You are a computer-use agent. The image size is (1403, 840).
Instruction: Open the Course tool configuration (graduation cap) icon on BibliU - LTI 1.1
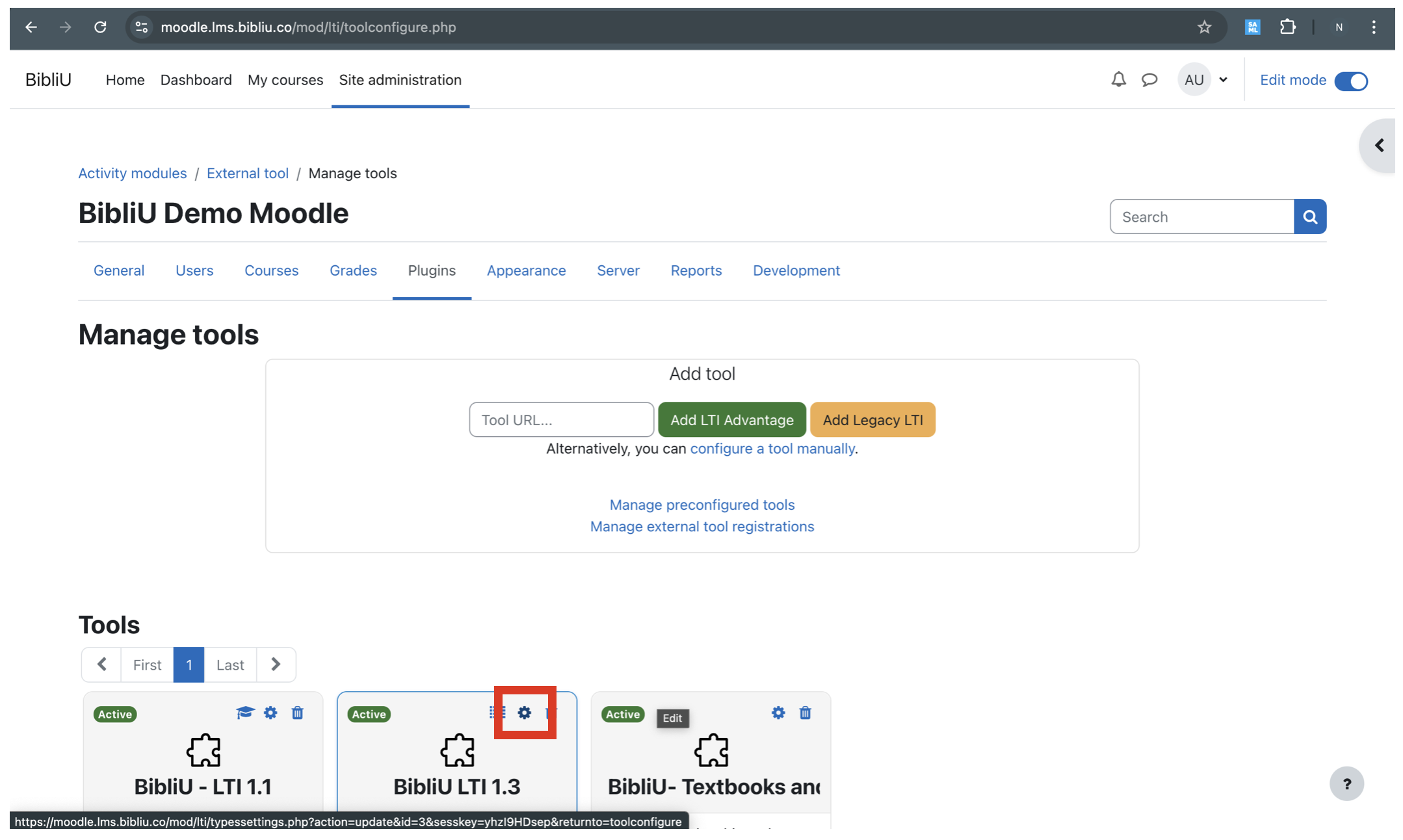[244, 713]
